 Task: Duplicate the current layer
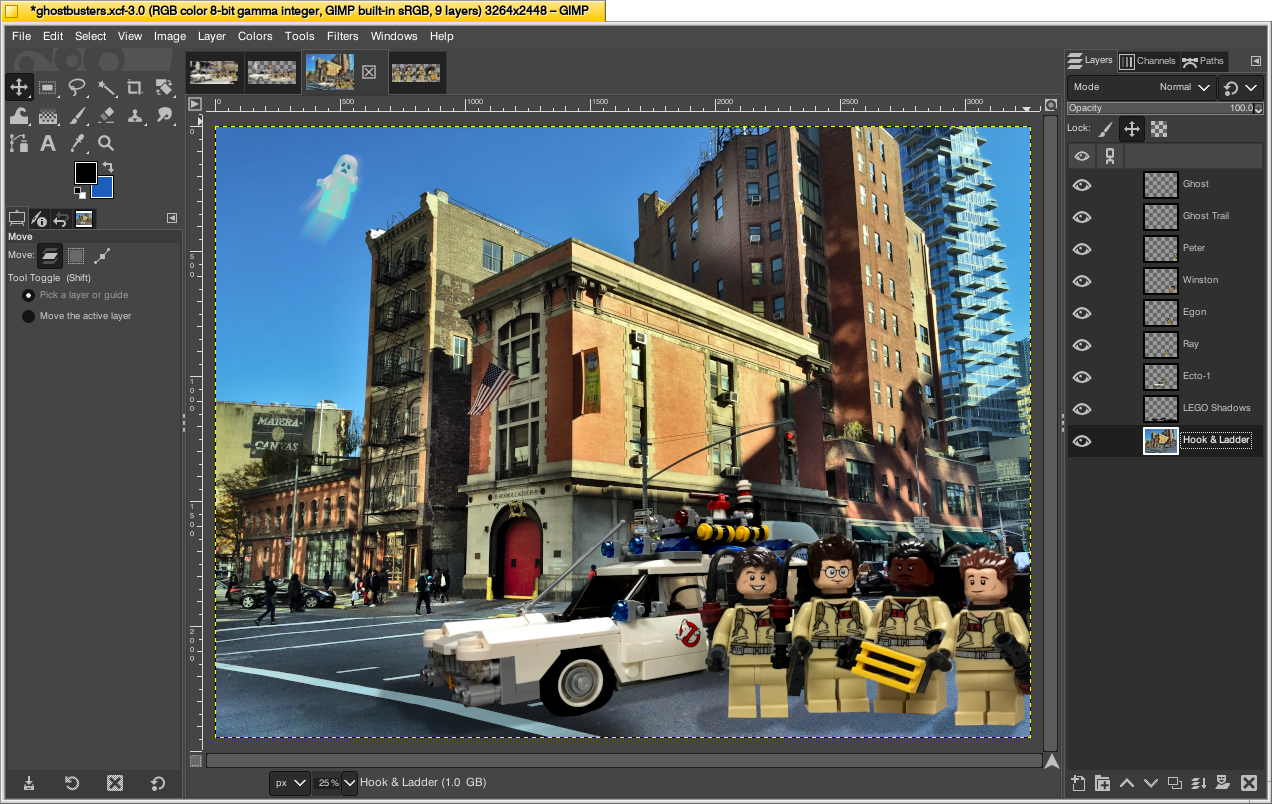(x=1174, y=783)
